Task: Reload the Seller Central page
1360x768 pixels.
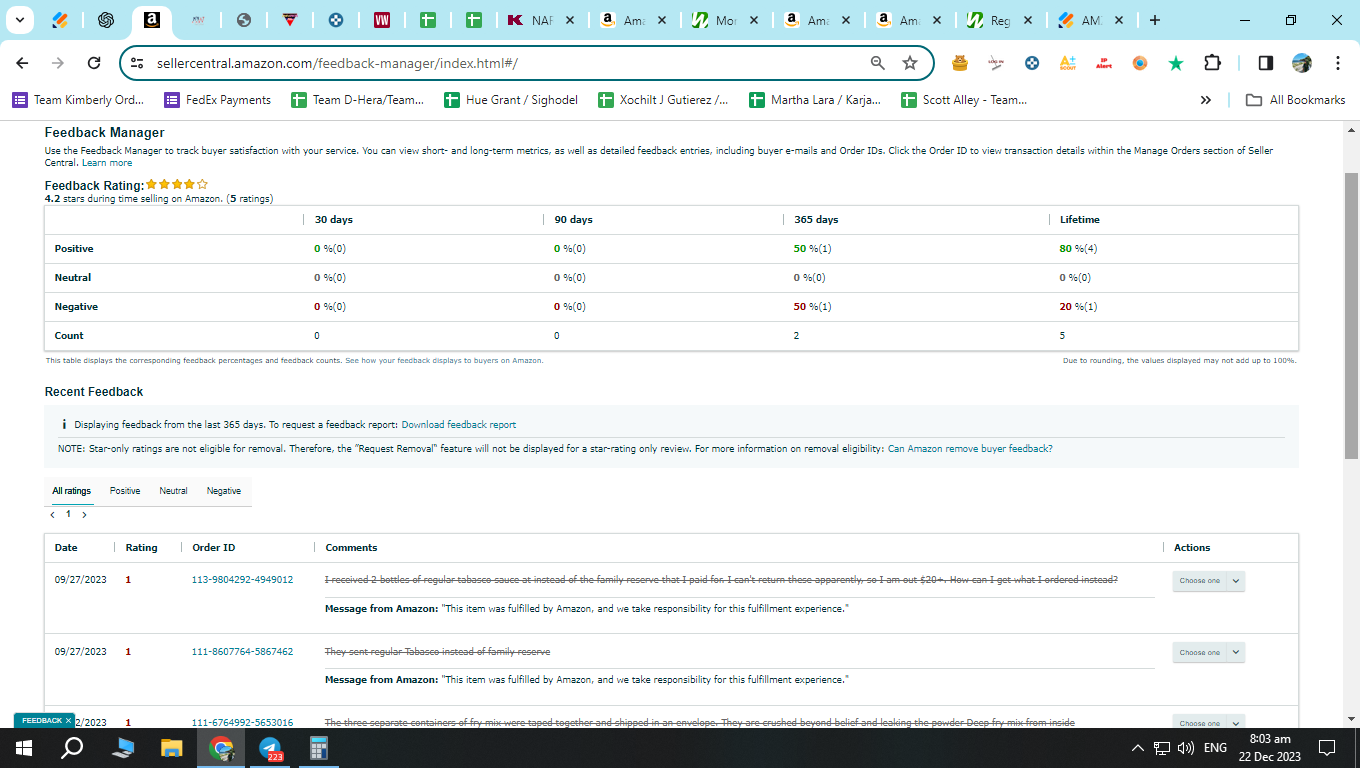Action: click(x=94, y=63)
